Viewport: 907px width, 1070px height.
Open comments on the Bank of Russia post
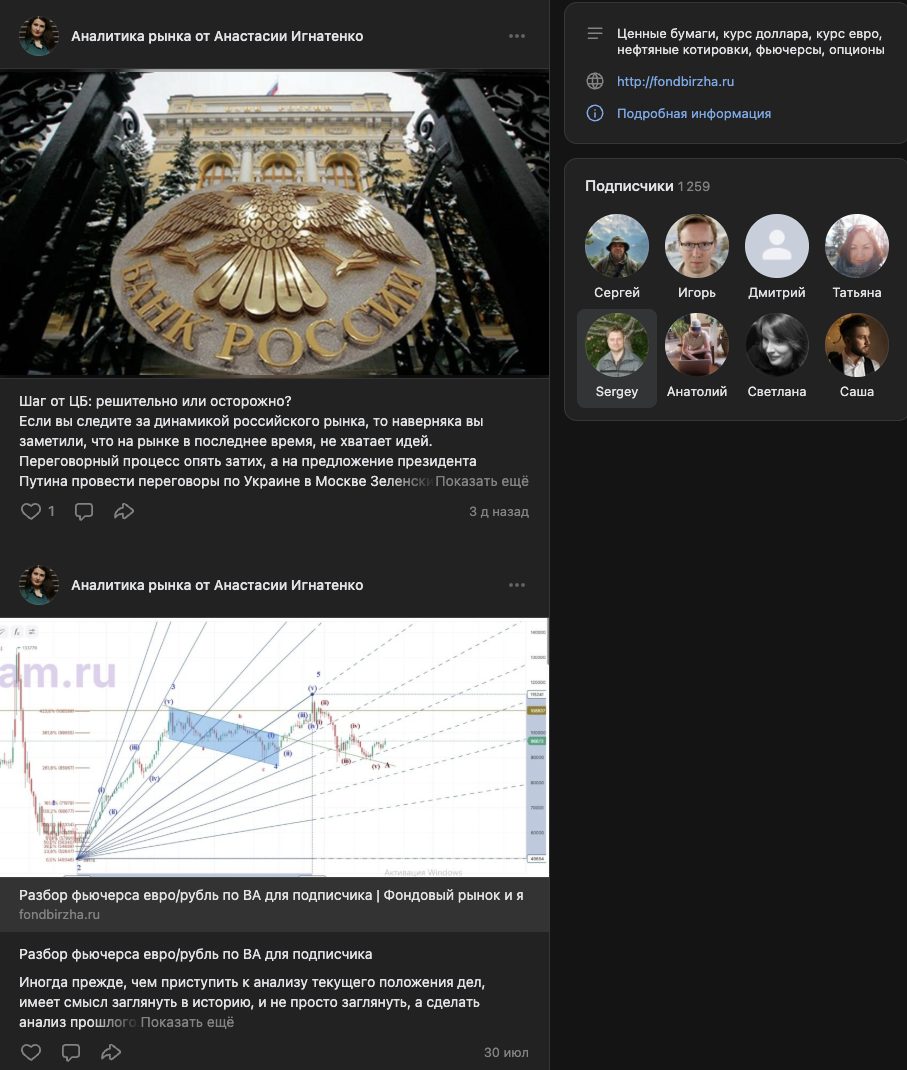[x=84, y=511]
